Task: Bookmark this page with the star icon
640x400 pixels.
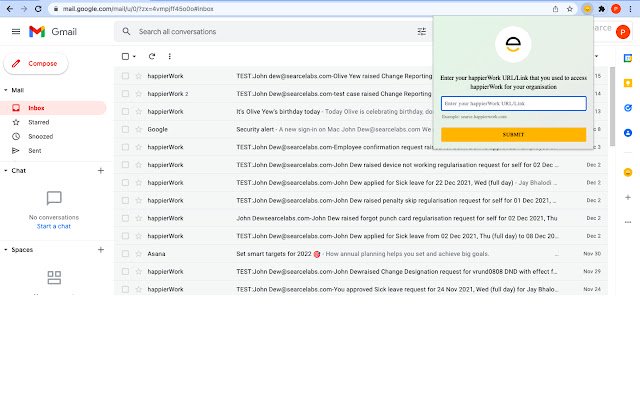Action: coord(570,9)
